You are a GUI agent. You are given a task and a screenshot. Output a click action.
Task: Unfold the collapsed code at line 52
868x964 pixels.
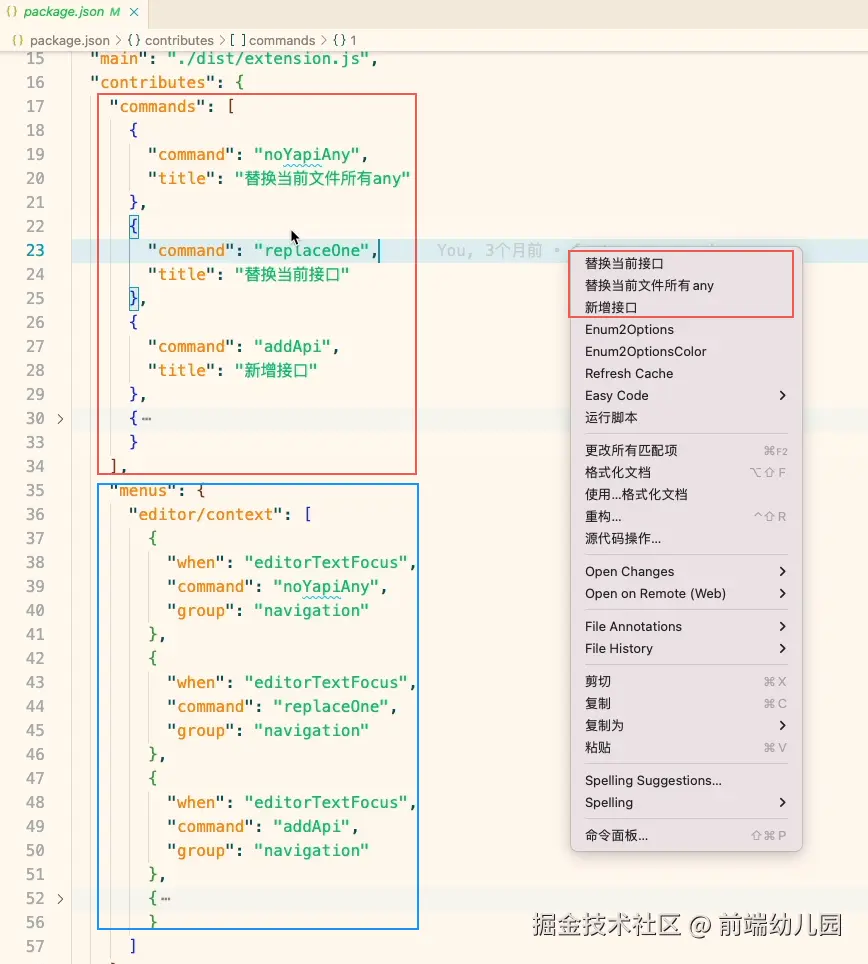[x=60, y=898]
